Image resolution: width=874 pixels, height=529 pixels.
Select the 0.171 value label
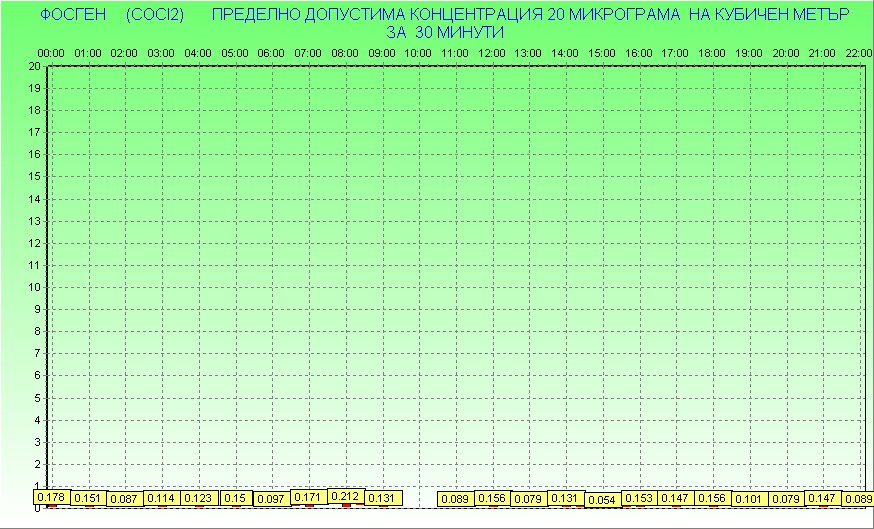tap(309, 496)
